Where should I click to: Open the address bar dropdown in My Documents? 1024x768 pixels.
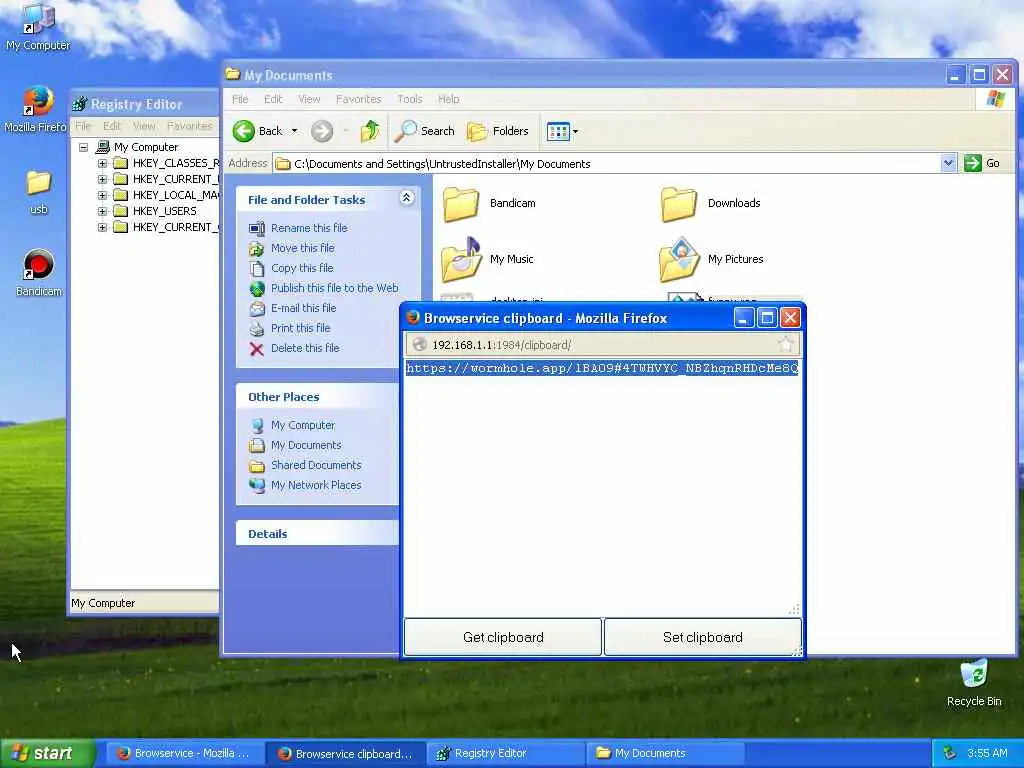coord(948,163)
